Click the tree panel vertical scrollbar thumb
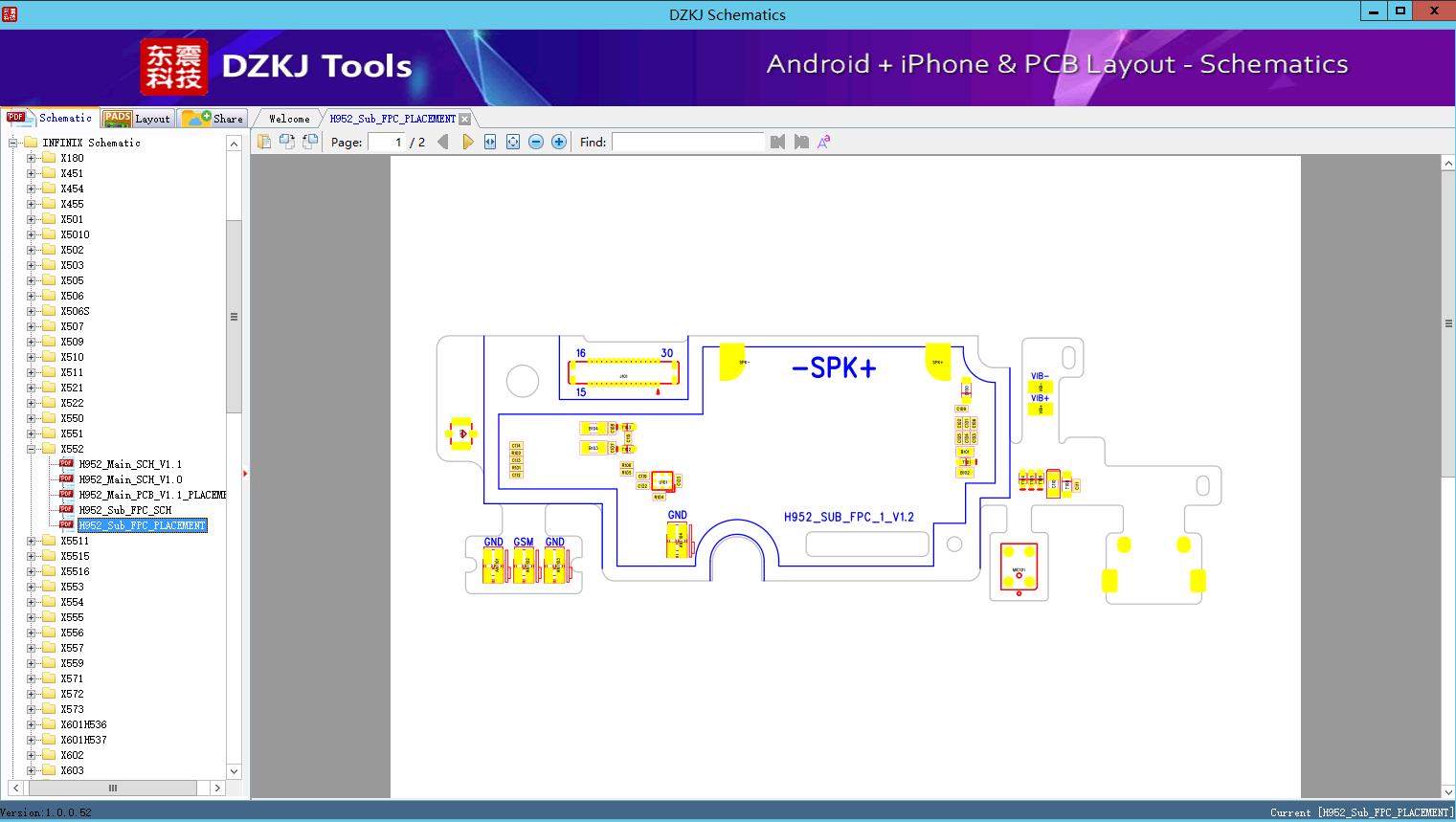Viewport: 1456px width, 822px height. (x=234, y=317)
